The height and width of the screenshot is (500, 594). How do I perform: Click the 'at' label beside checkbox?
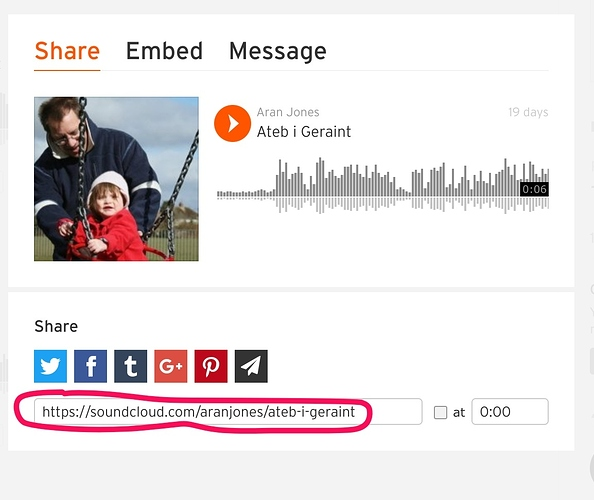(459, 412)
